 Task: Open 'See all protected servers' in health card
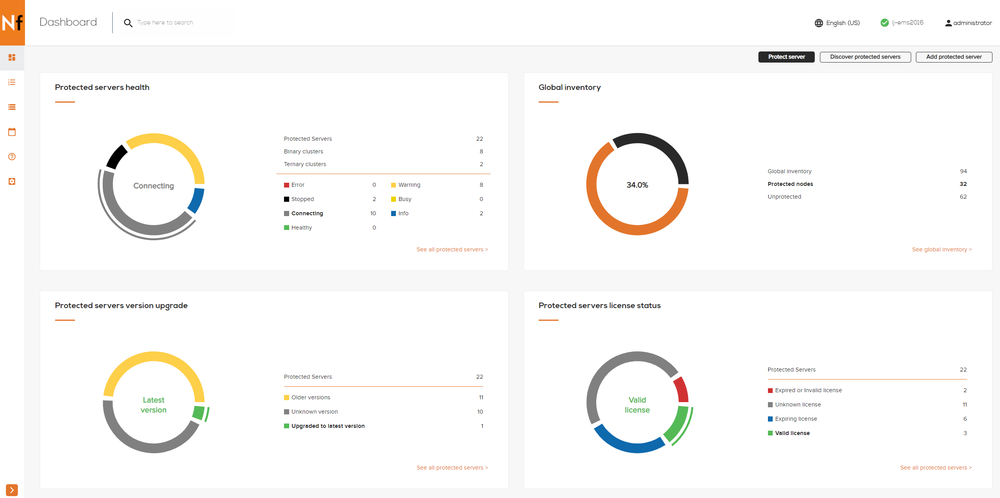pos(452,249)
